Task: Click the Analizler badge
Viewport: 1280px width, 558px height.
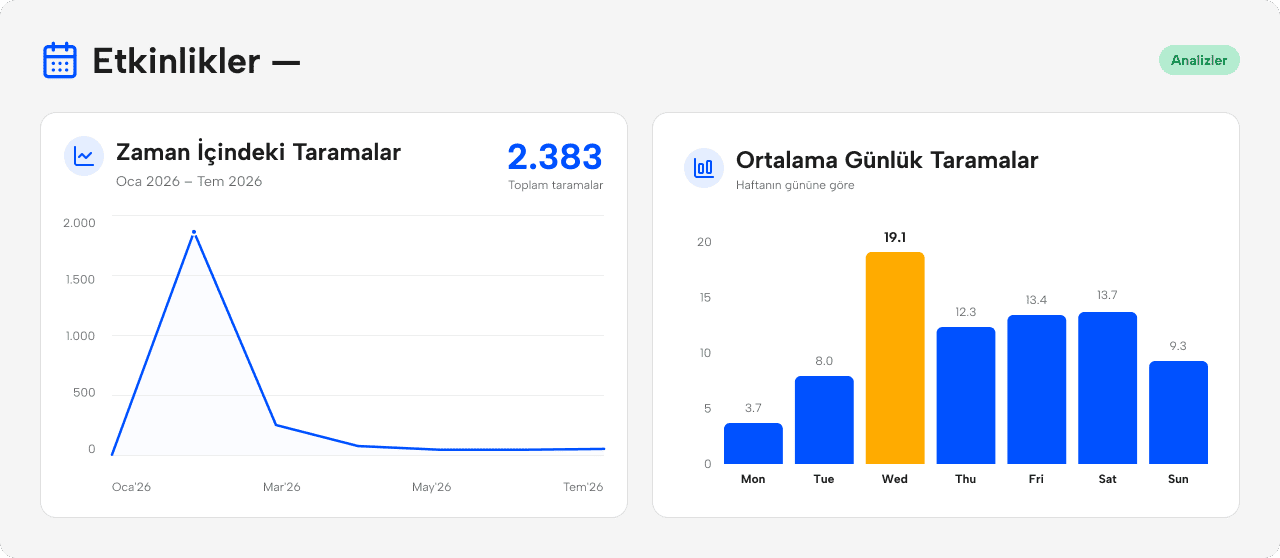Action: coord(1199,60)
